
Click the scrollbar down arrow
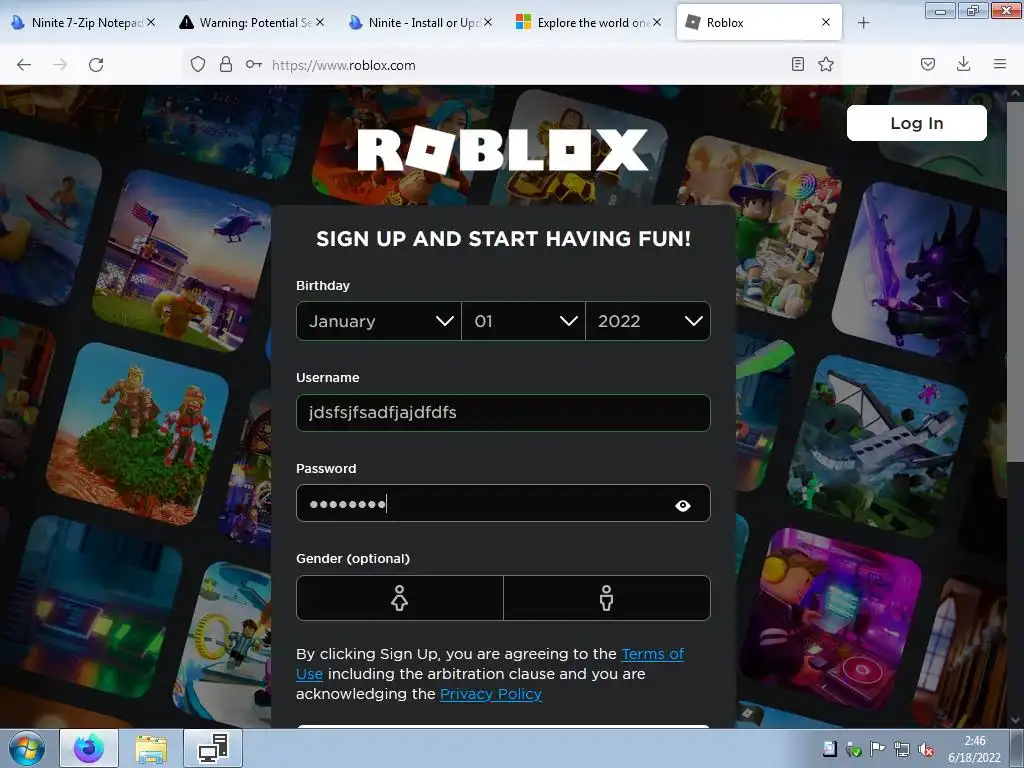pyautogui.click(x=1016, y=720)
